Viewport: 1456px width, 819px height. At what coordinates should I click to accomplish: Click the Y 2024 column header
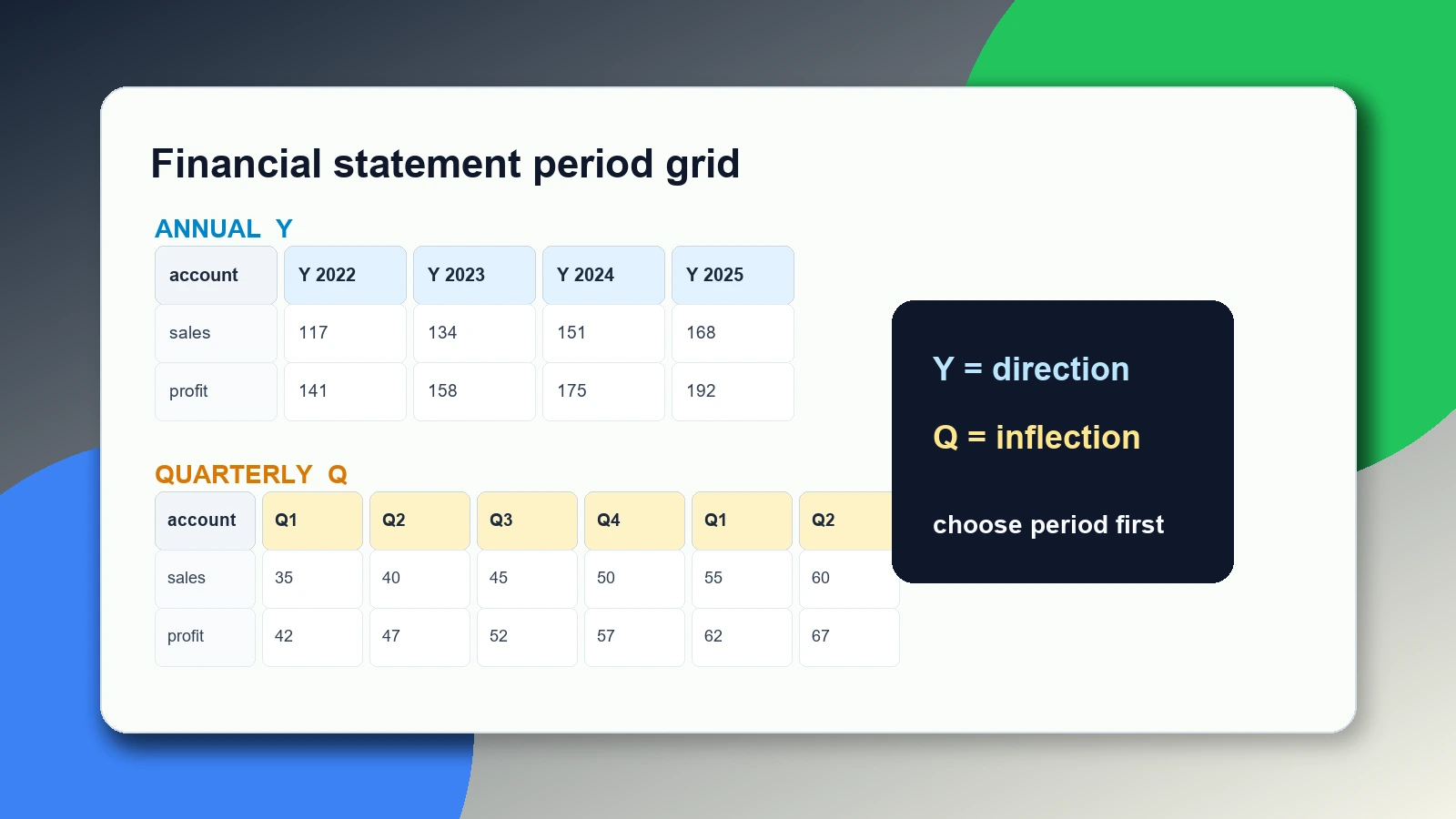603,275
